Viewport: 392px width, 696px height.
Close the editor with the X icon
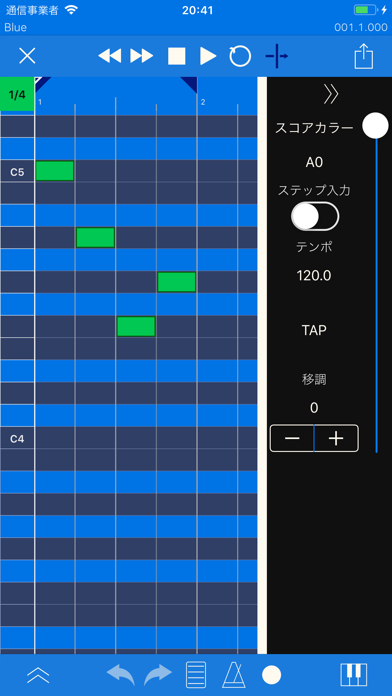pyautogui.click(x=28, y=56)
